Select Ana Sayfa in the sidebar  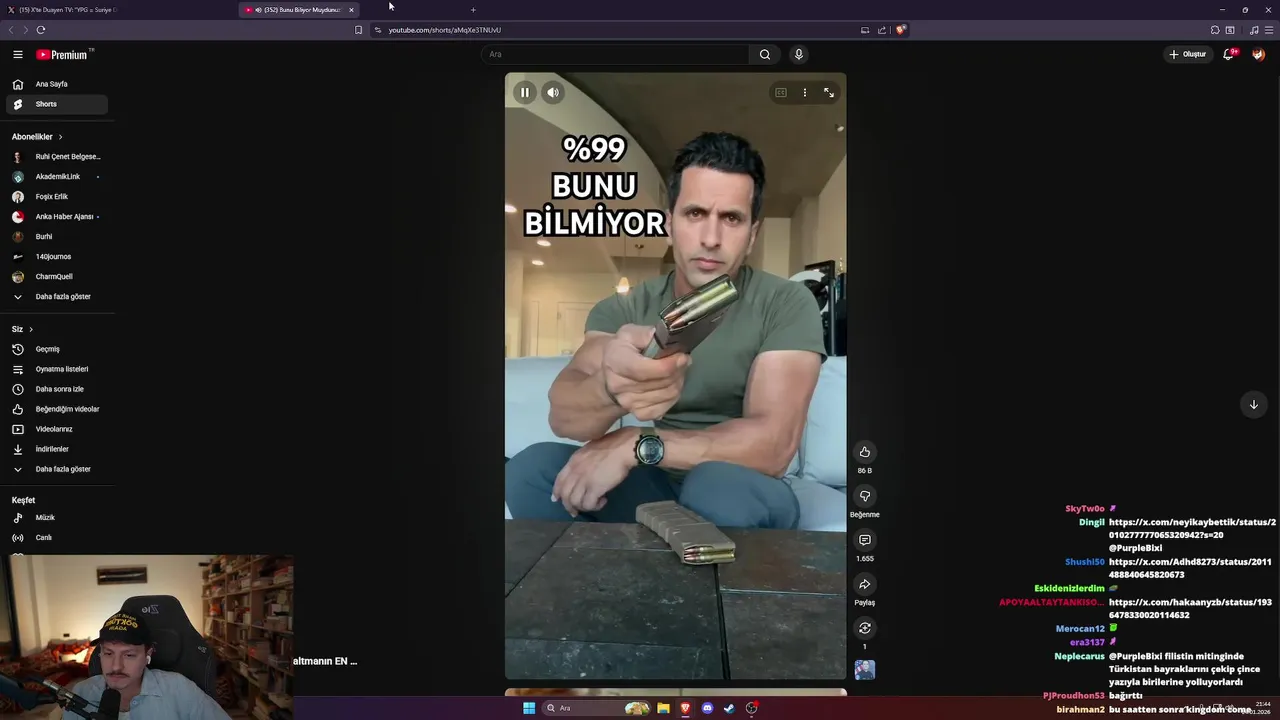point(57,84)
